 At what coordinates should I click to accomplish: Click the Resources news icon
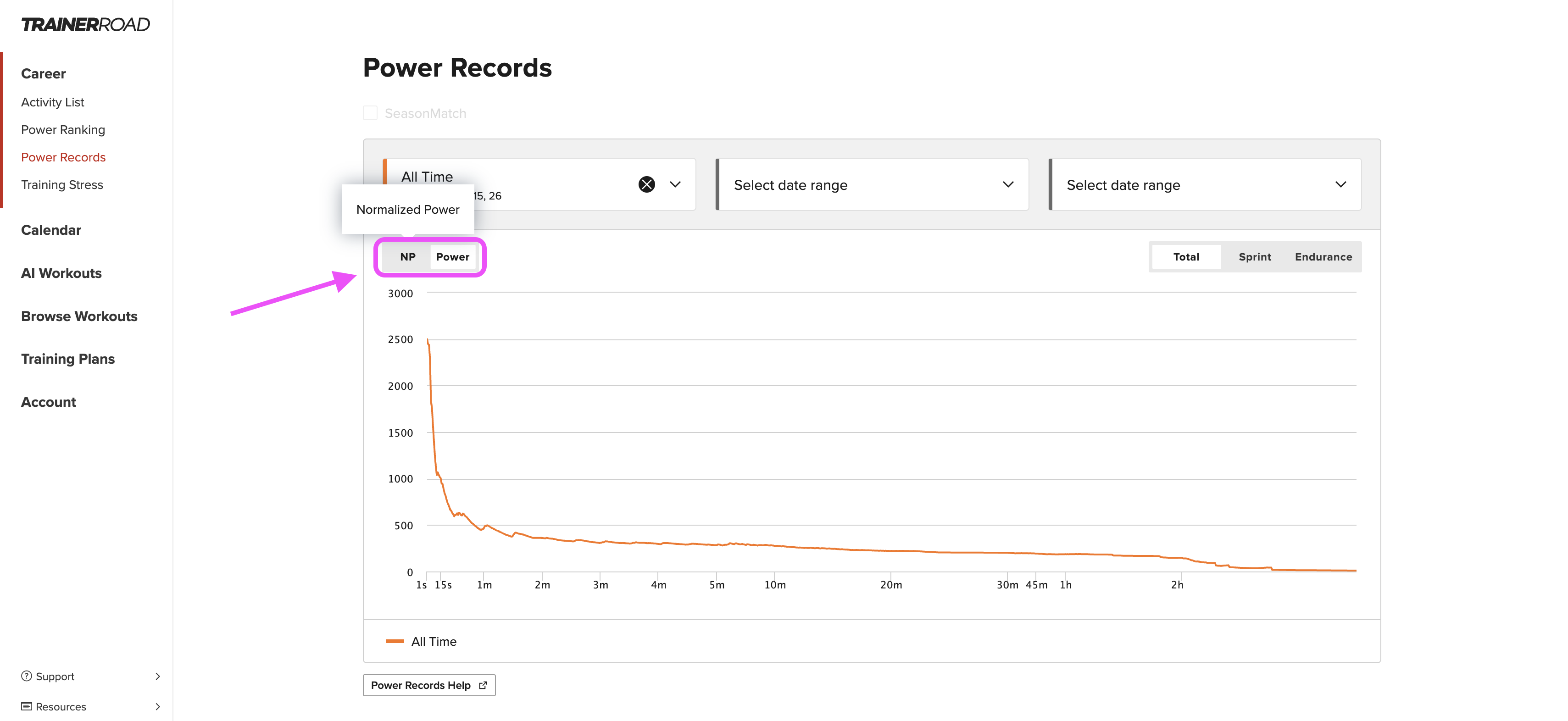point(26,706)
